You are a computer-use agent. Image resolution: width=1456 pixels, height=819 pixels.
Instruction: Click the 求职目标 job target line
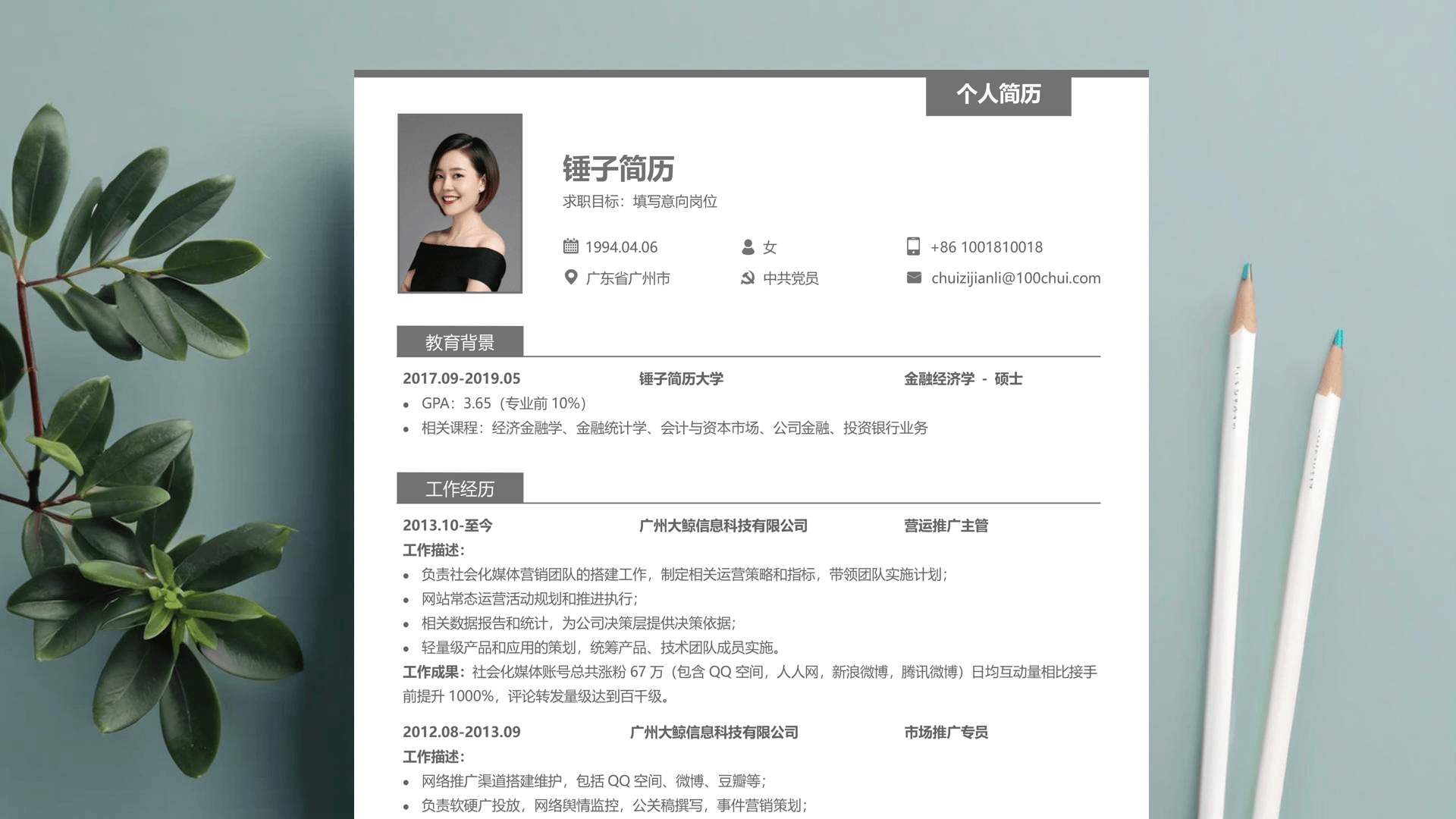click(639, 202)
